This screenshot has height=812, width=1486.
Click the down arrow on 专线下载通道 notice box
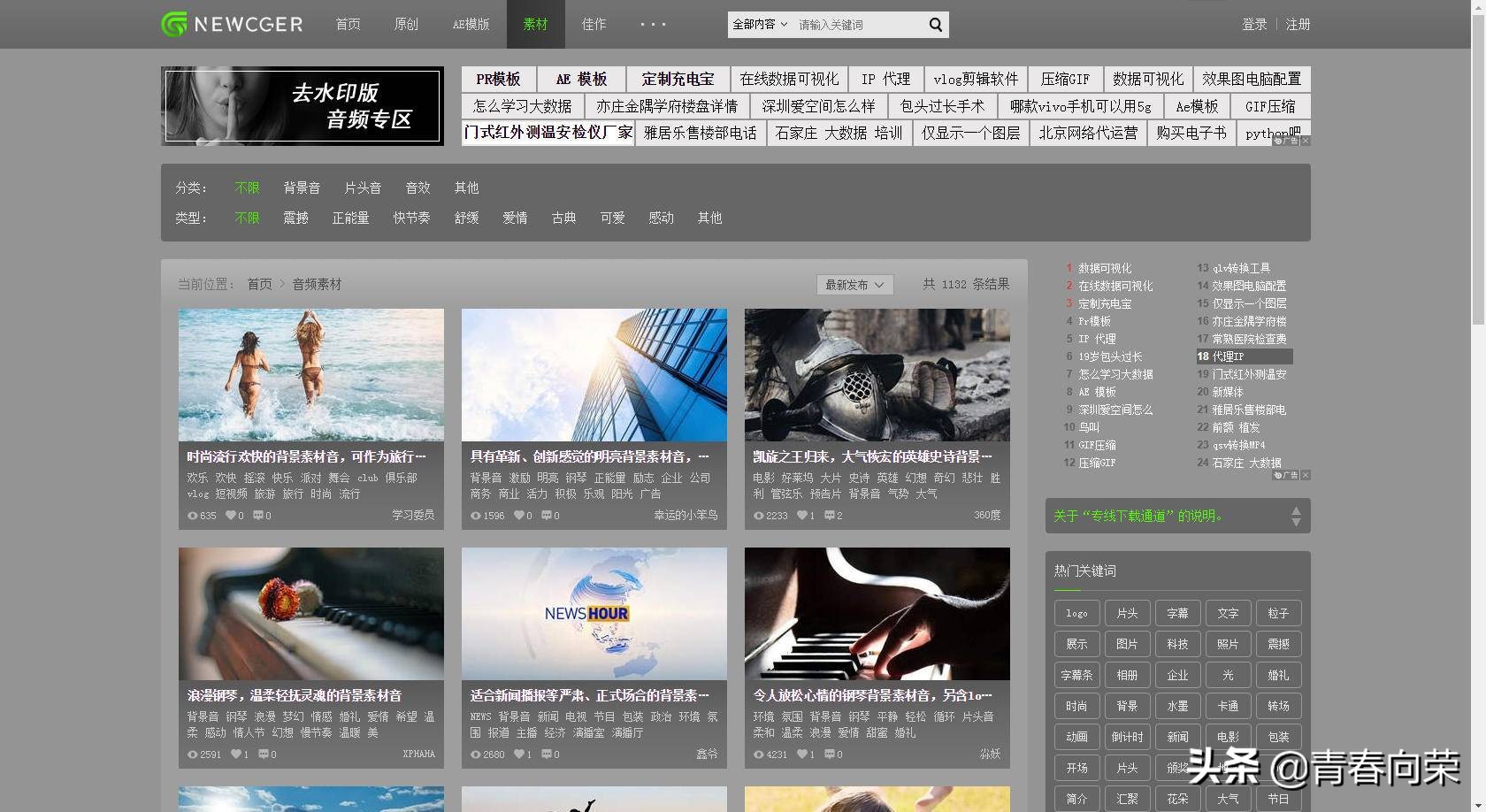[x=1296, y=523]
